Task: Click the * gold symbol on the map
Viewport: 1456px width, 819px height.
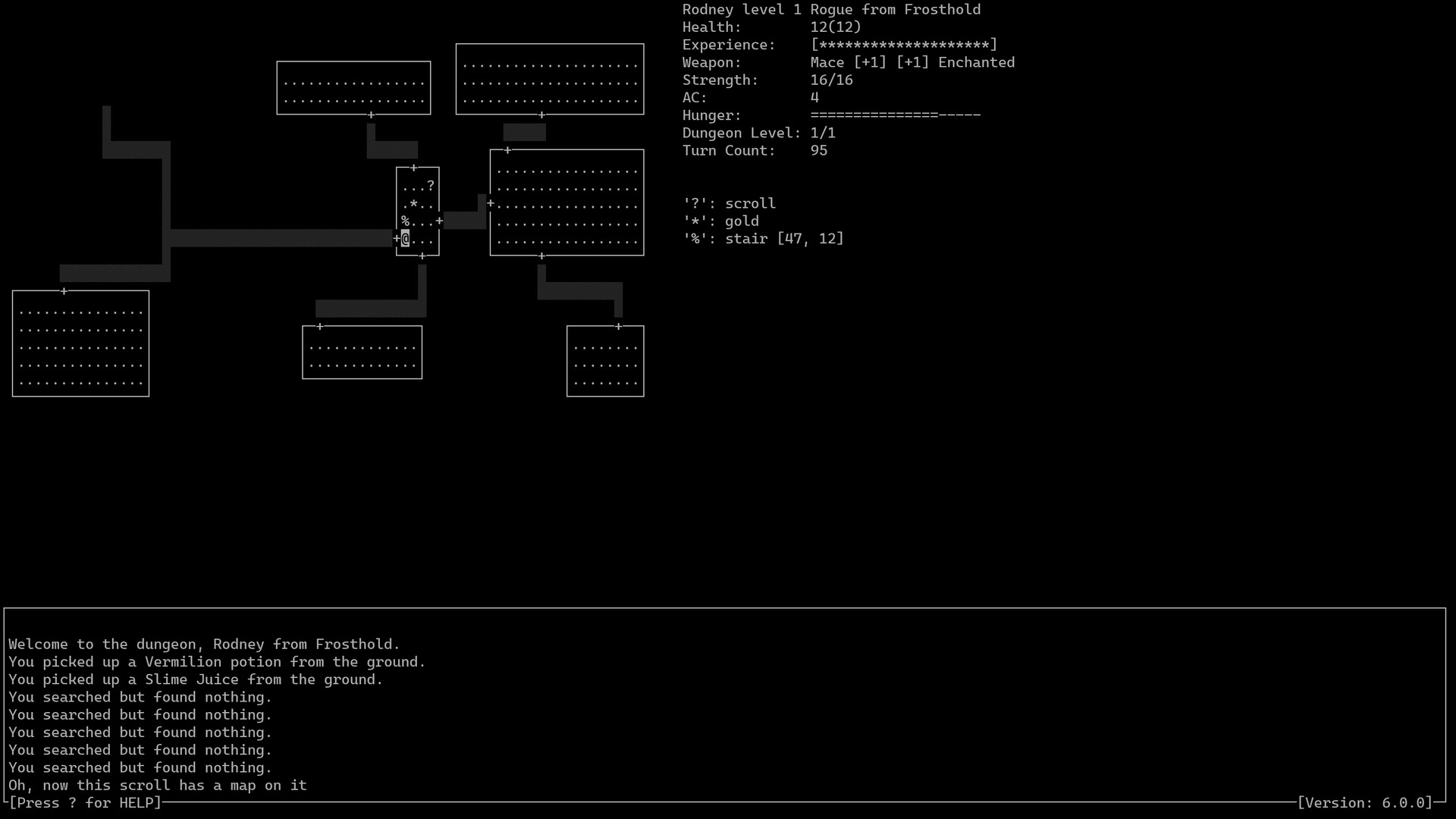Action: click(x=413, y=204)
